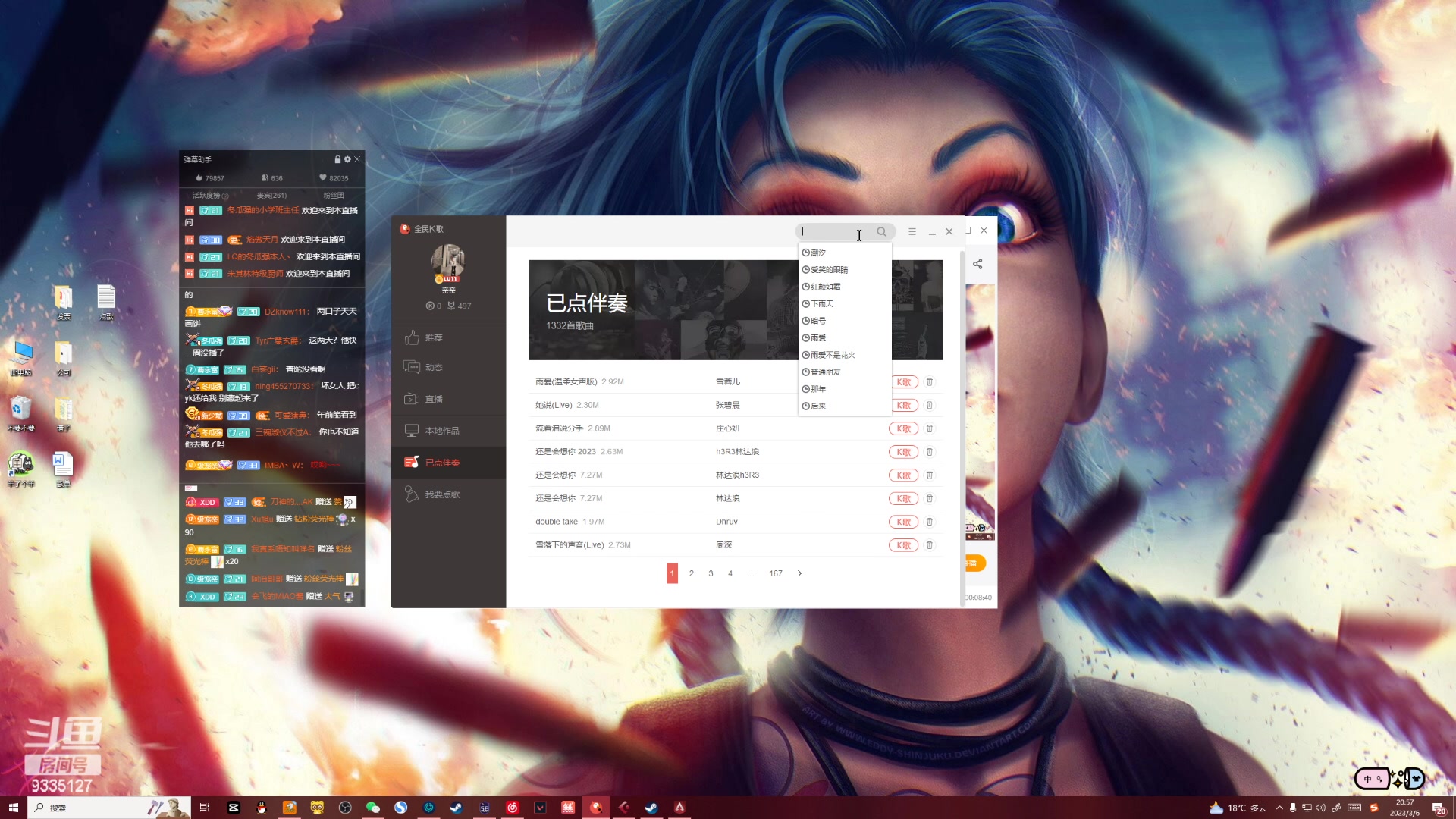Go to page 3 of song list

click(x=711, y=573)
